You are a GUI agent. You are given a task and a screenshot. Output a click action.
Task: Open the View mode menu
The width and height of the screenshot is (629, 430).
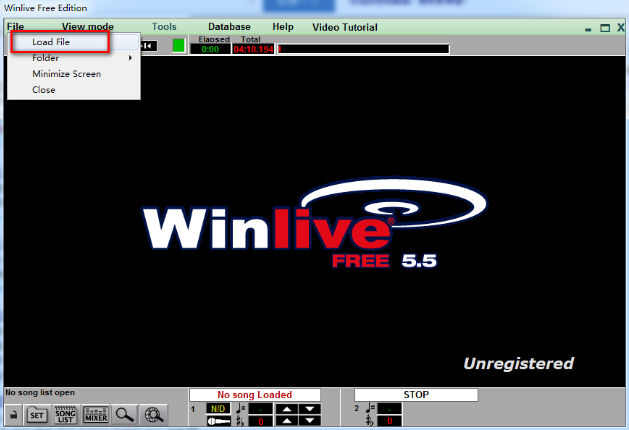point(87,27)
